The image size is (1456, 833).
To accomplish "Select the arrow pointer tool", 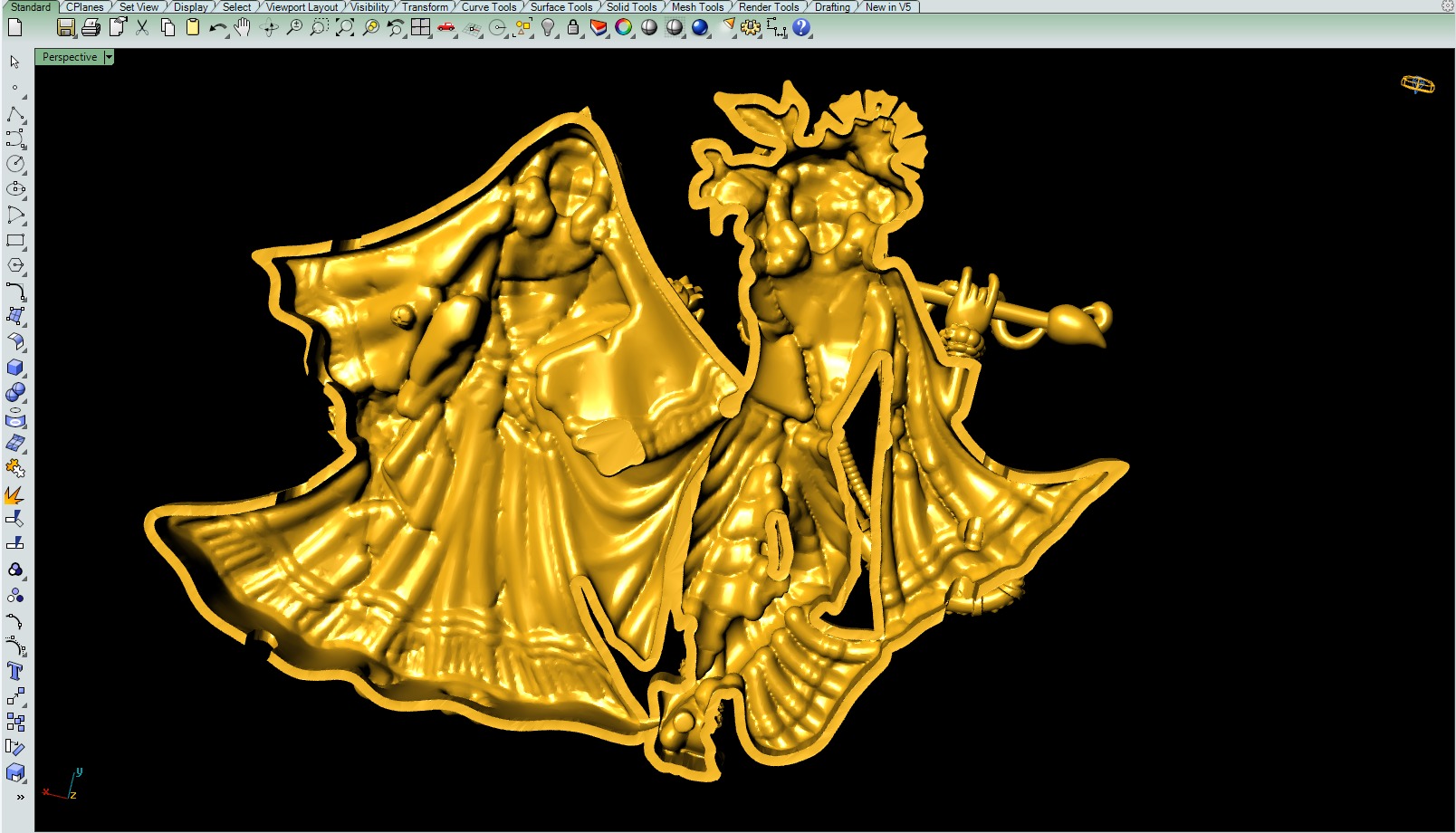I will (14, 62).
